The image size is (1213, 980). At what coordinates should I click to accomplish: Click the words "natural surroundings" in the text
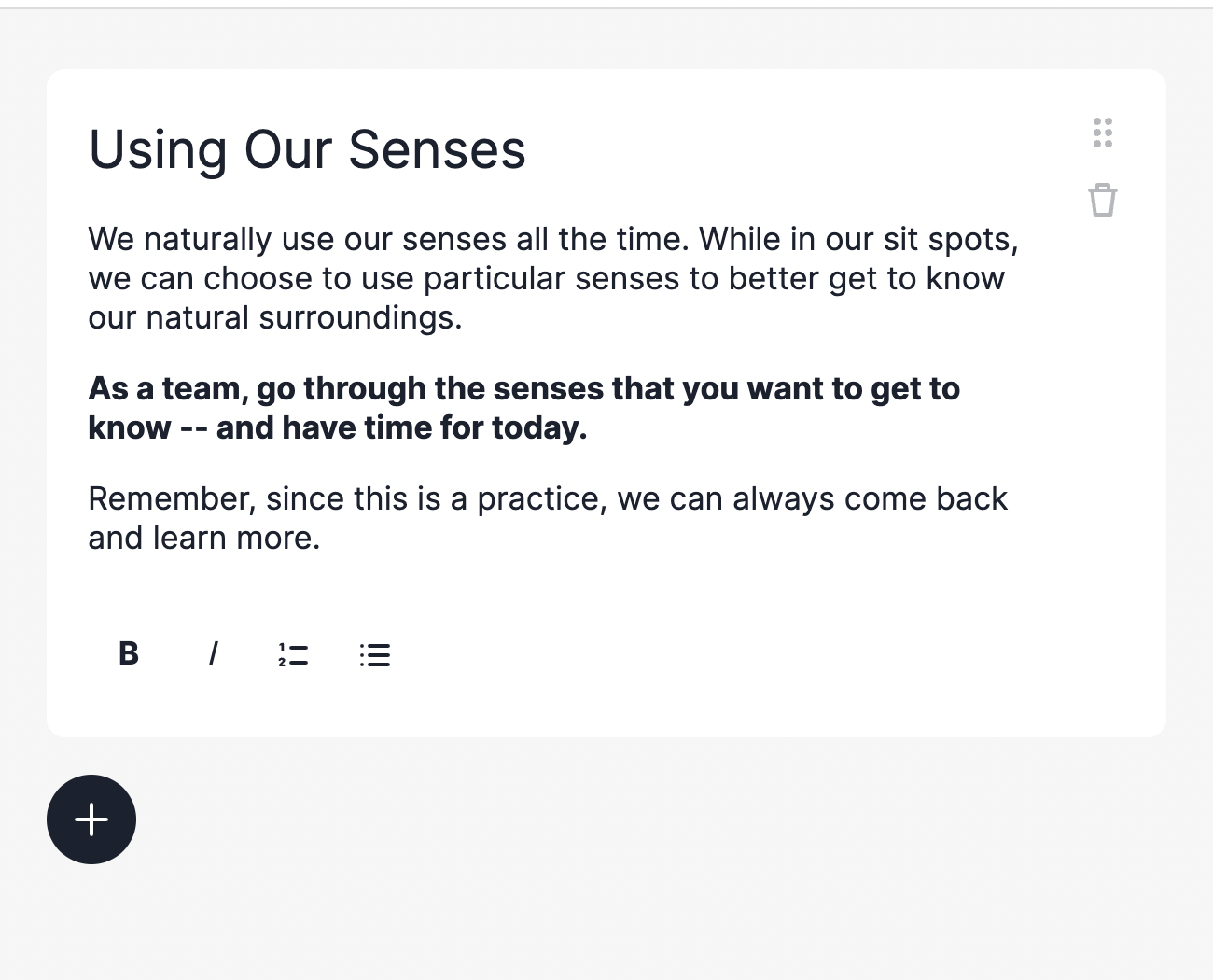point(303,318)
